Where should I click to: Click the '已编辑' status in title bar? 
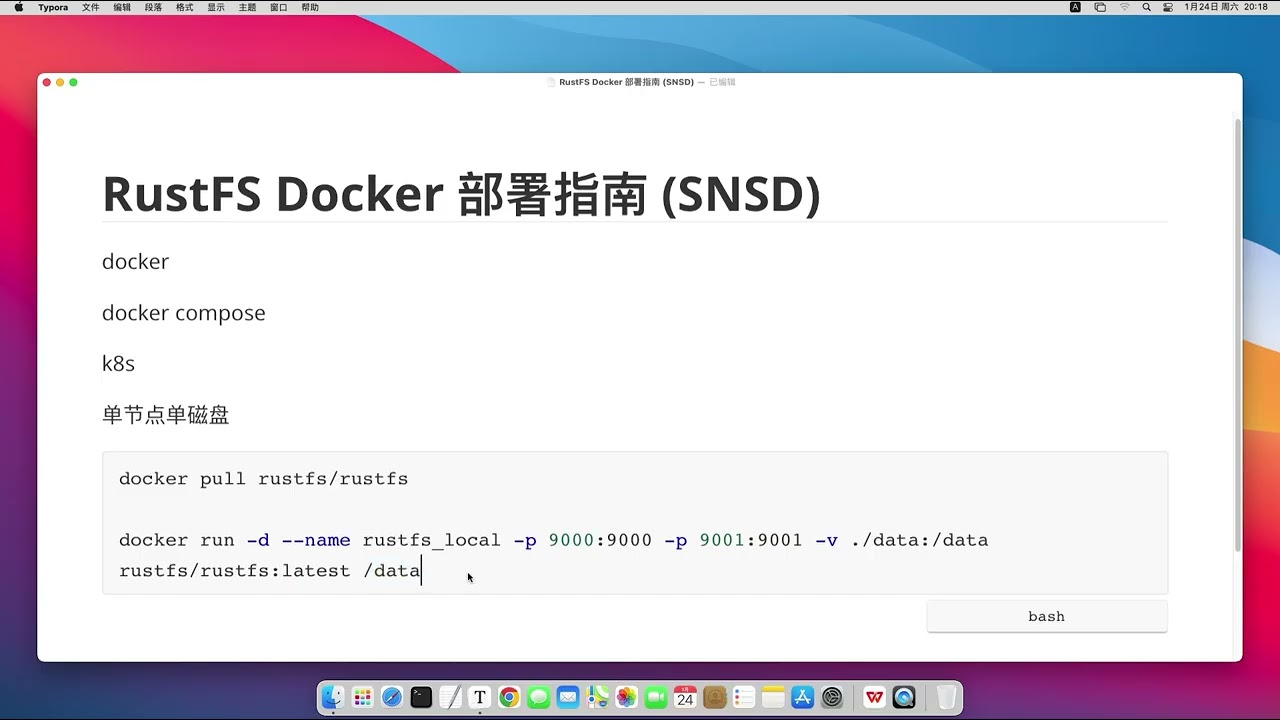click(722, 82)
